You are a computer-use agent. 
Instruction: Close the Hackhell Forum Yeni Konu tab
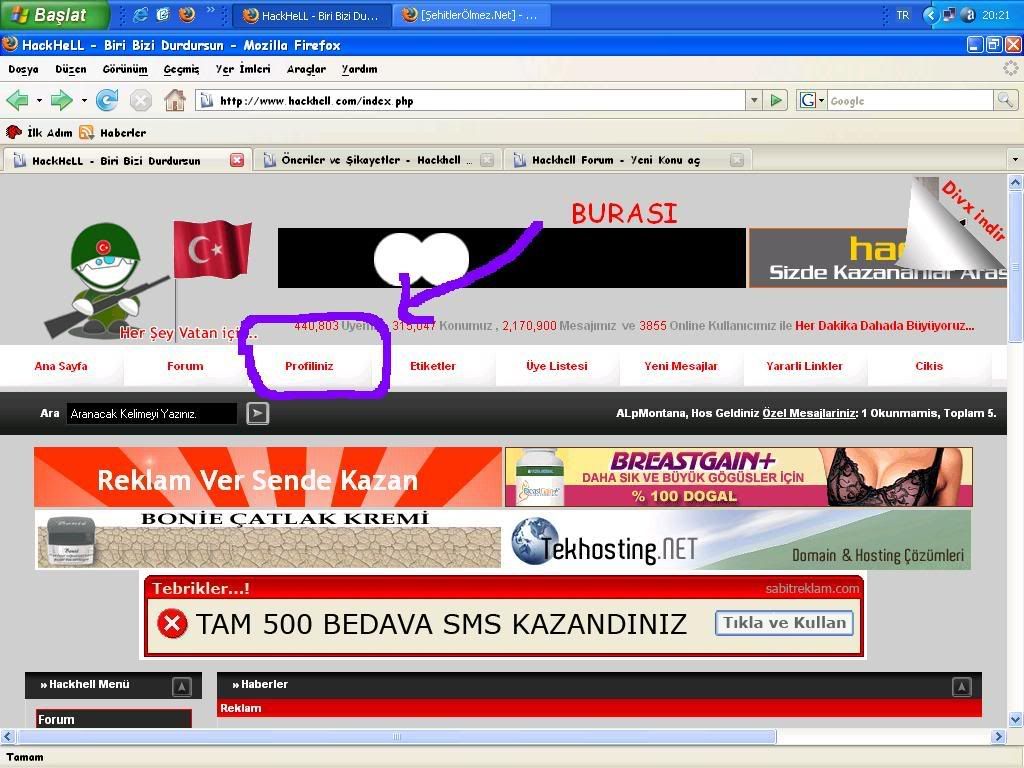point(737,160)
